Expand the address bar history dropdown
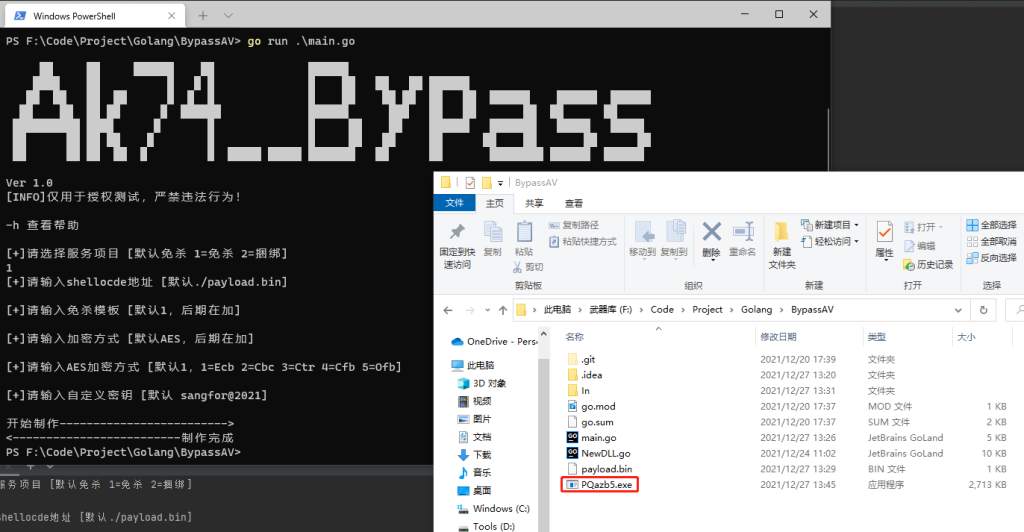The width and height of the screenshot is (1024, 532). coord(957,310)
